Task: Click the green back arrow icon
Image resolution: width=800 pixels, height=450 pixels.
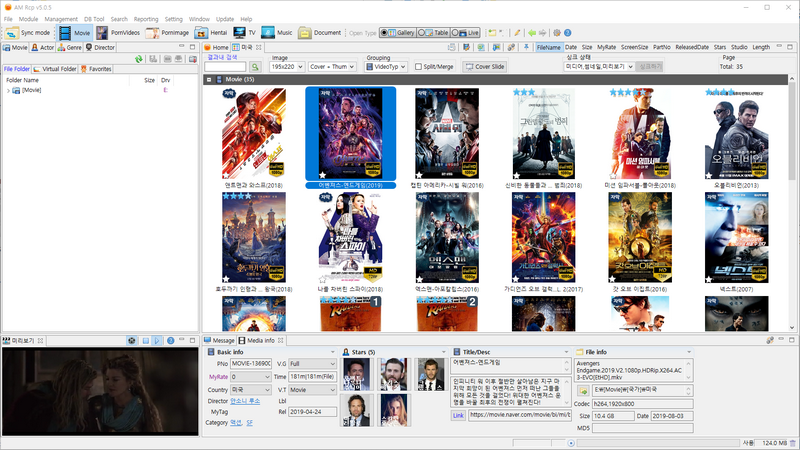Action: coord(532,33)
